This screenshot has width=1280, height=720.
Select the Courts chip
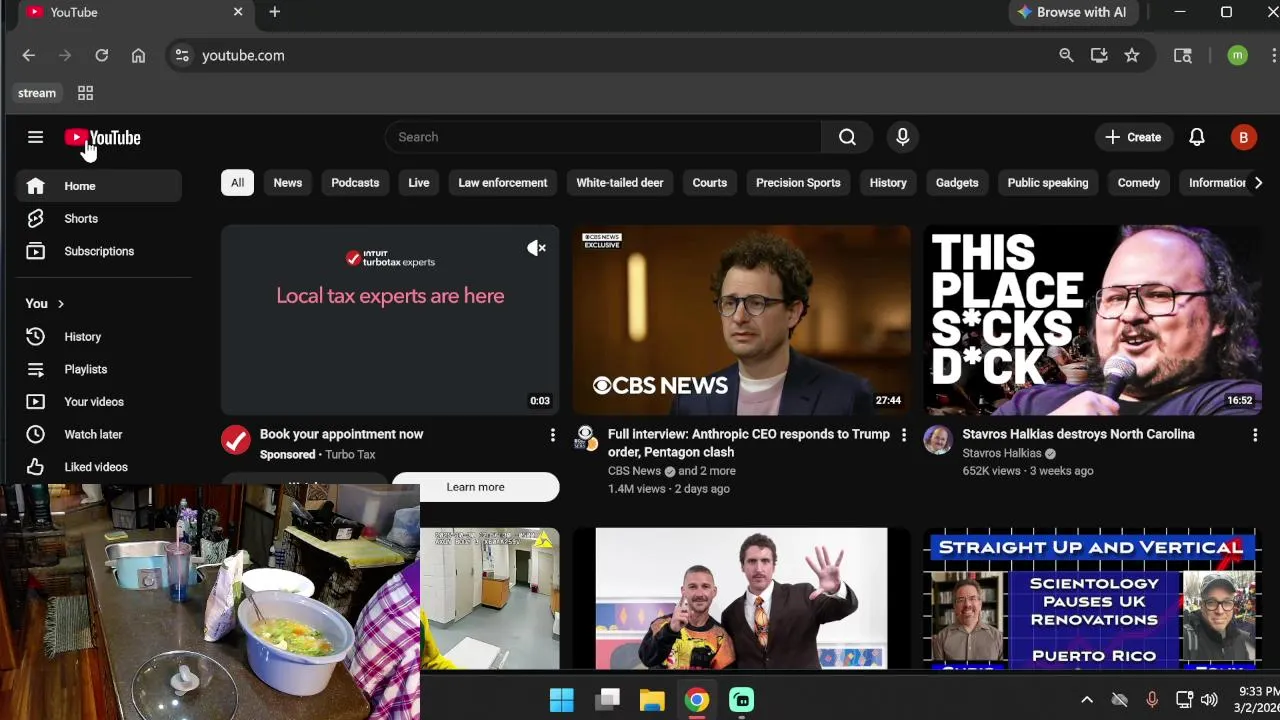point(710,183)
